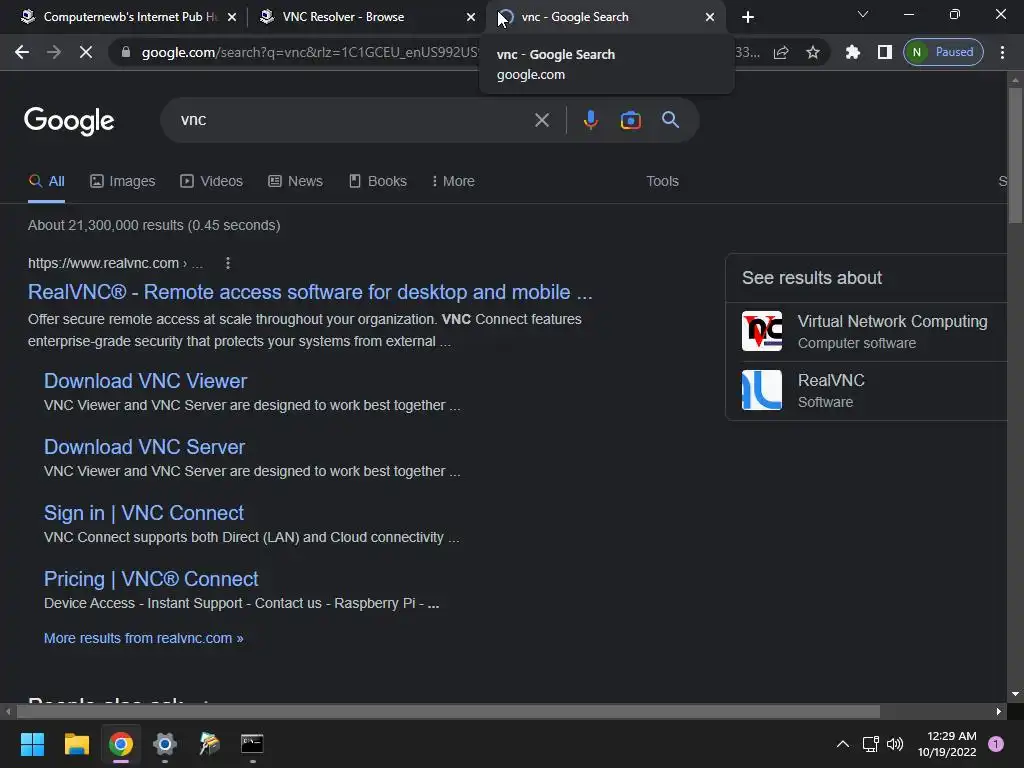The image size is (1024, 768).
Task: Click the browser back arrow
Action: coord(22,52)
